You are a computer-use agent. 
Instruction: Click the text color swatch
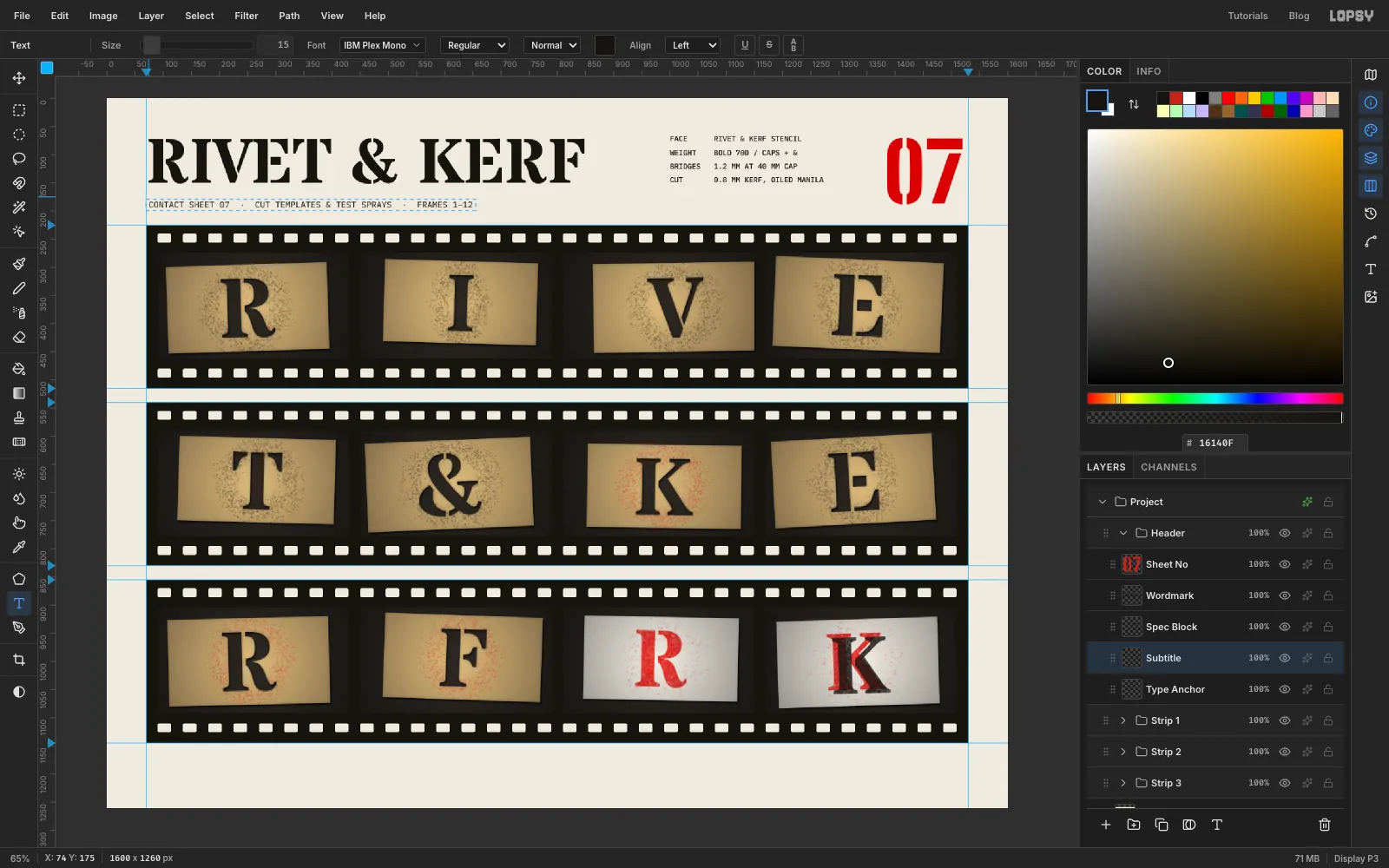coord(605,45)
